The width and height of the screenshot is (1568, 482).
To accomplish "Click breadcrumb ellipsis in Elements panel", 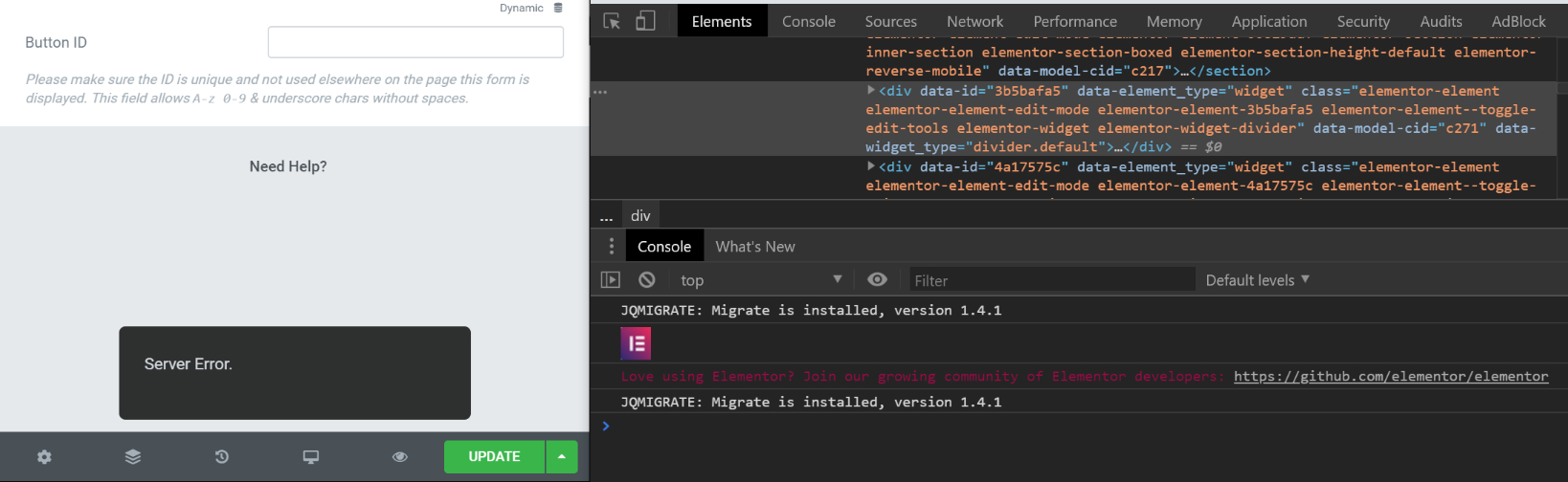I will pyautogui.click(x=606, y=217).
